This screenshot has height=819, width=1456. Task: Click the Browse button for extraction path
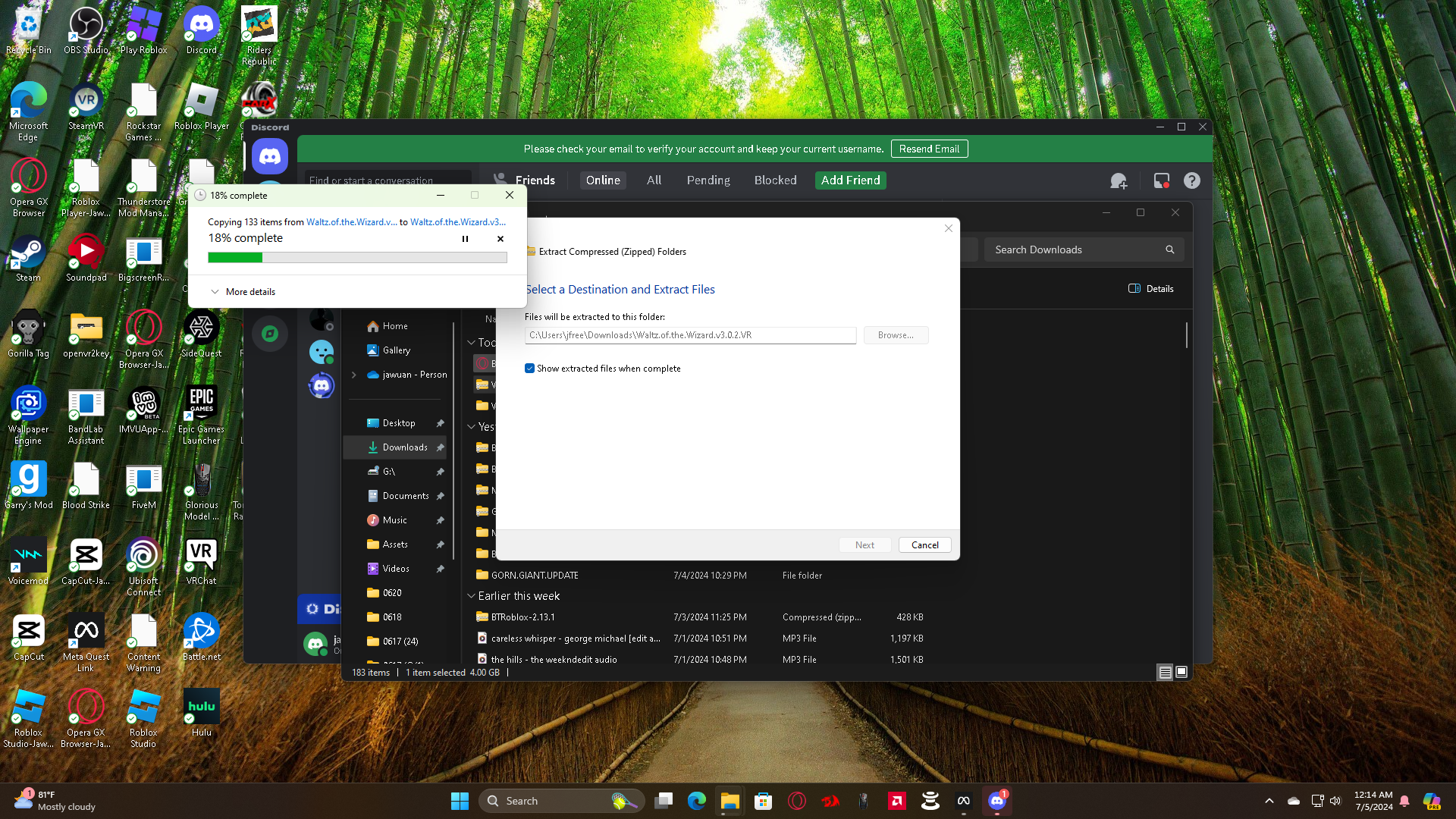(x=896, y=335)
